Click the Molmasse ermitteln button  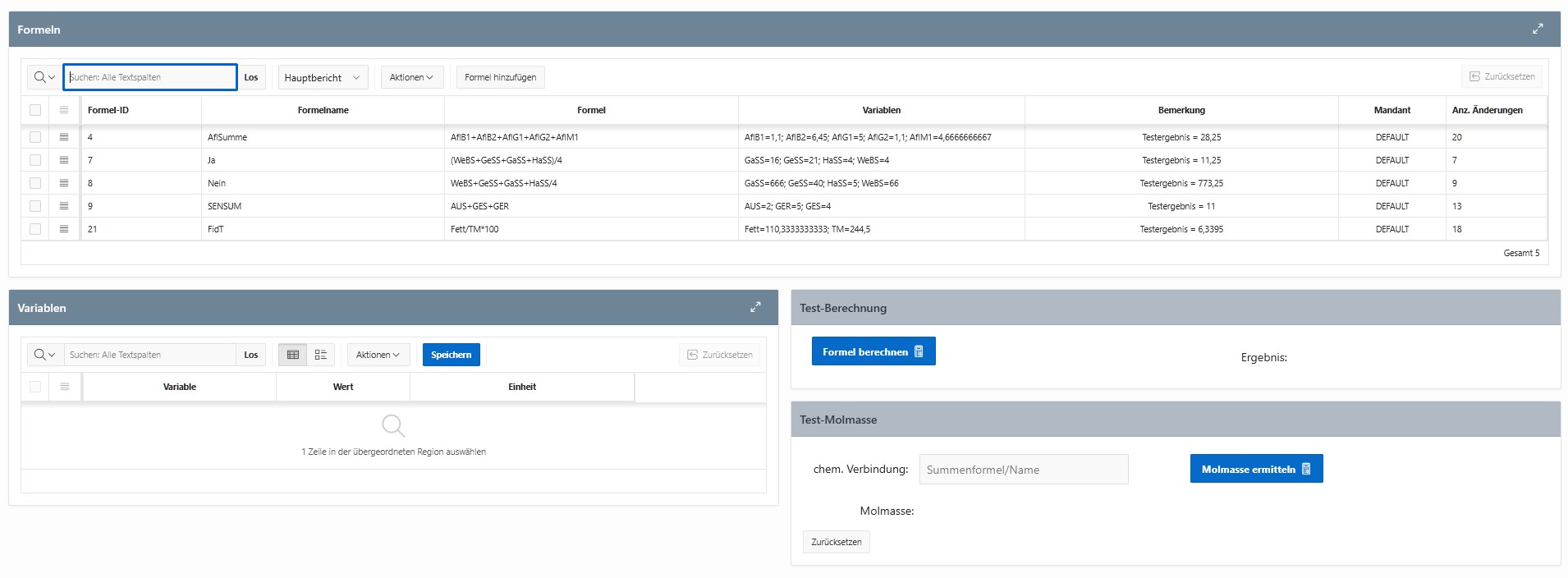point(1256,469)
